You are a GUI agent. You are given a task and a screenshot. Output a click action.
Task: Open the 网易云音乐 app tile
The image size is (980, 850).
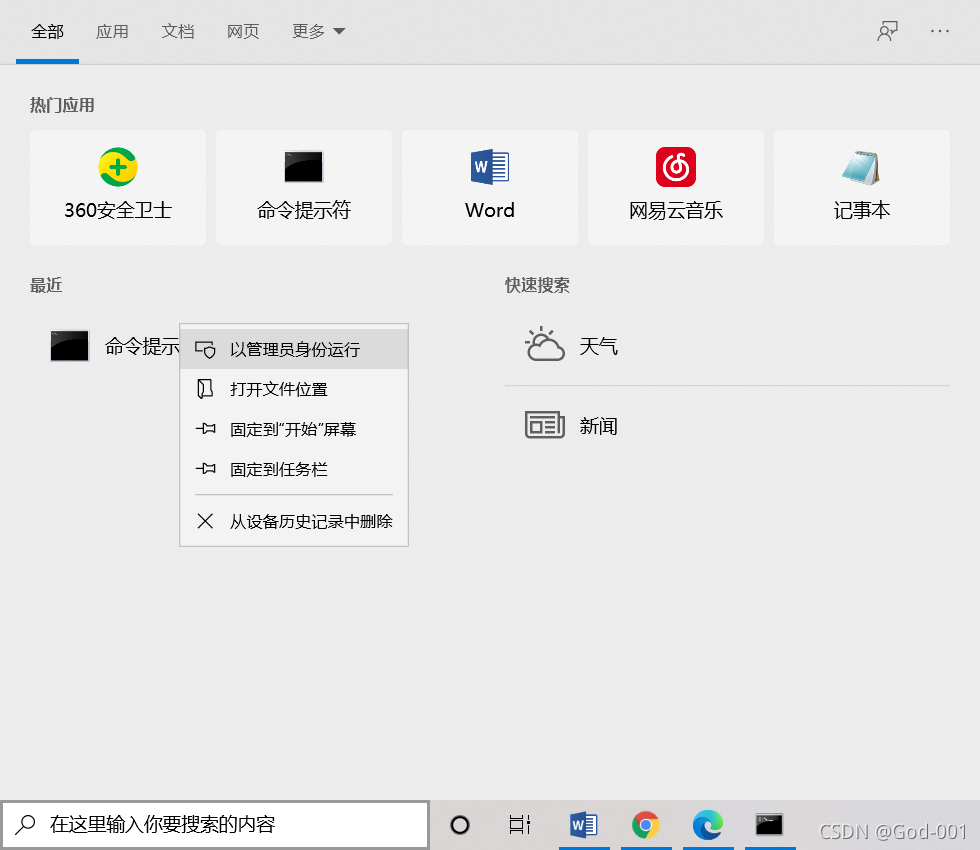click(x=676, y=188)
